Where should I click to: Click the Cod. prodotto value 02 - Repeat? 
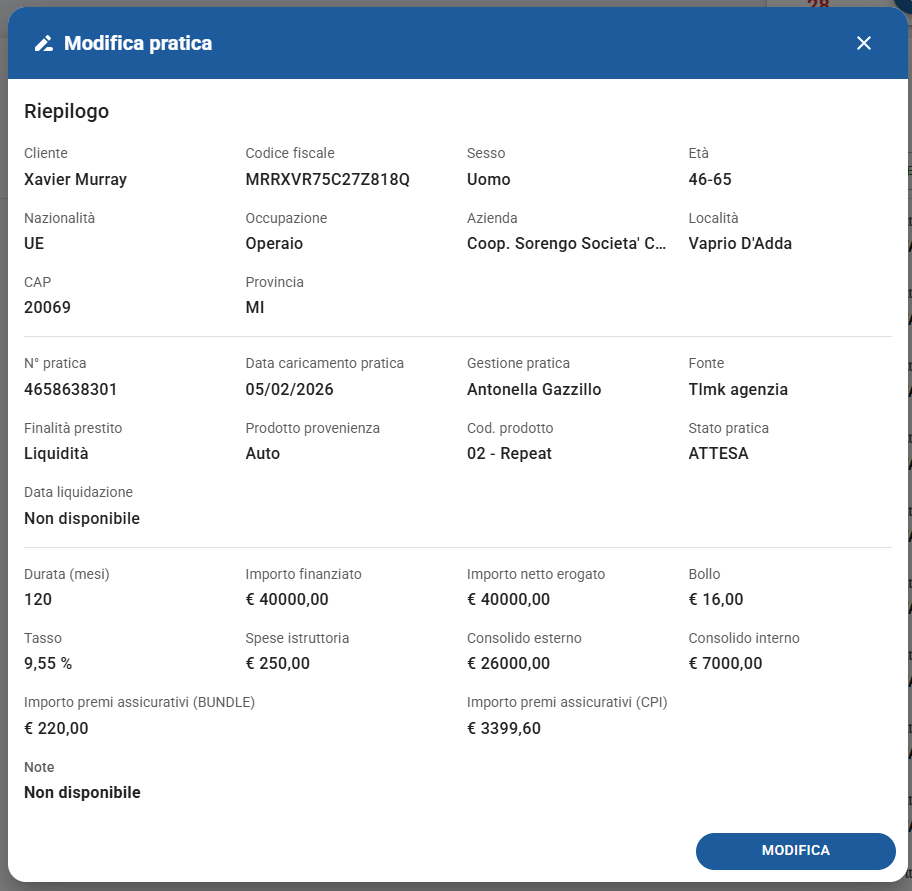pyautogui.click(x=509, y=454)
